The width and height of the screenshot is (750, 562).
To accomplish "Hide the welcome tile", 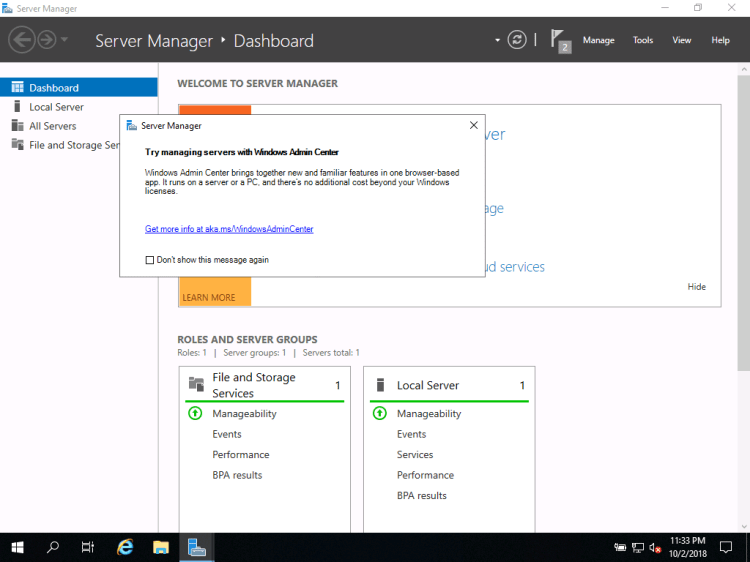I will click(696, 287).
